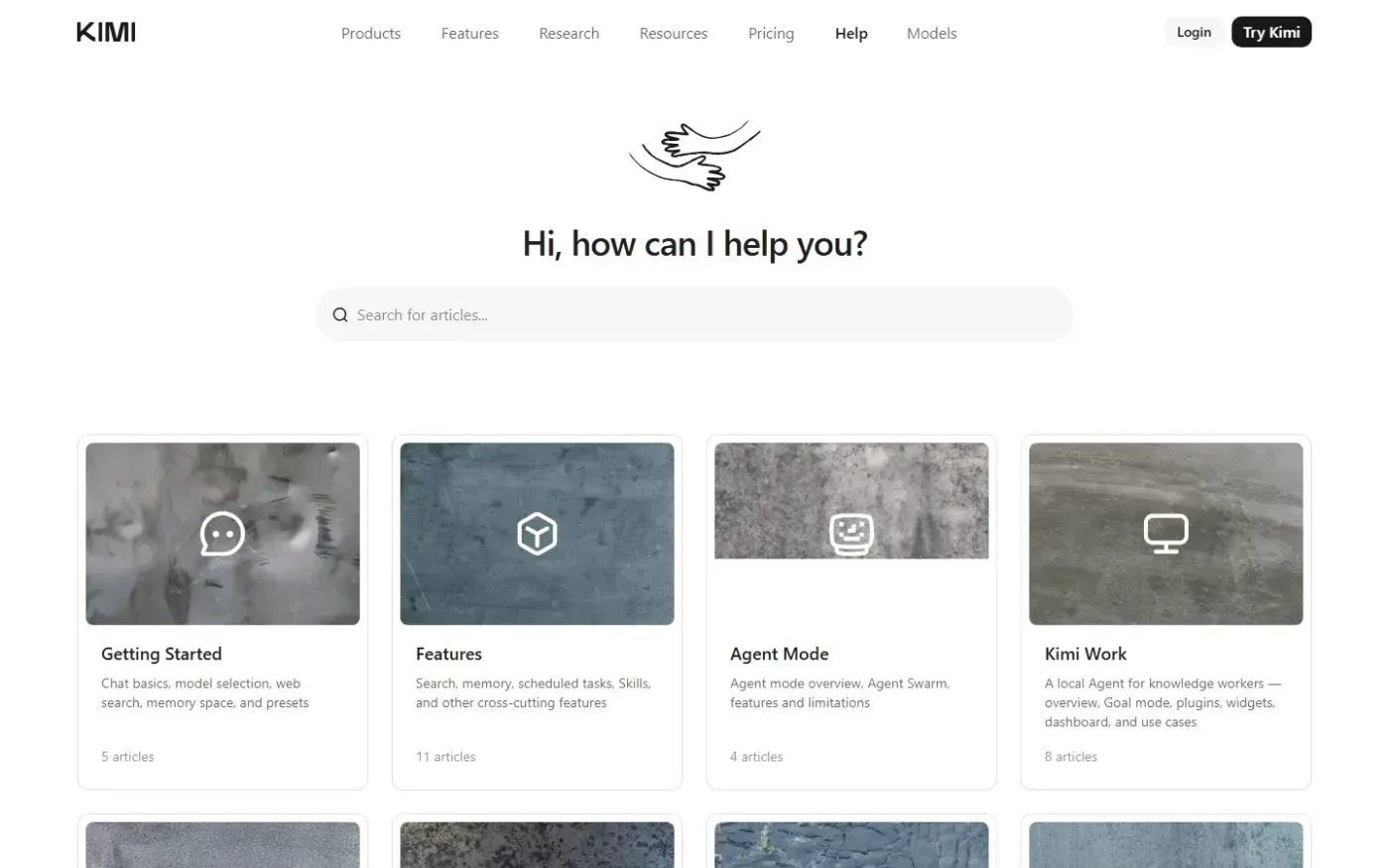The image size is (1389, 868).
Task: Focus the Search for articles field
Action: click(x=694, y=314)
